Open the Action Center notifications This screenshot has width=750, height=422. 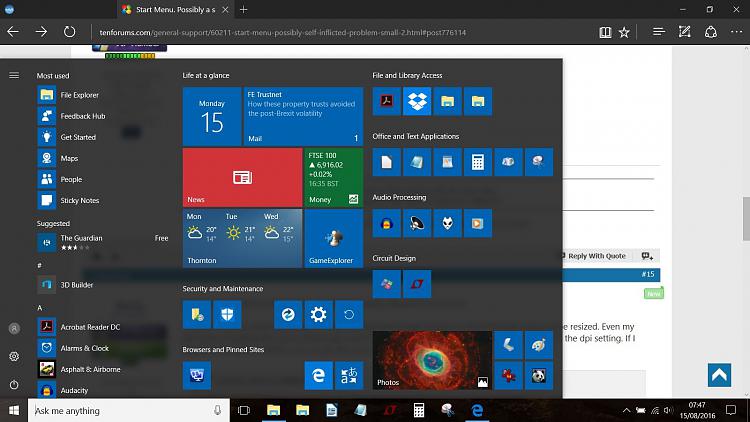pyautogui.click(x=731, y=410)
